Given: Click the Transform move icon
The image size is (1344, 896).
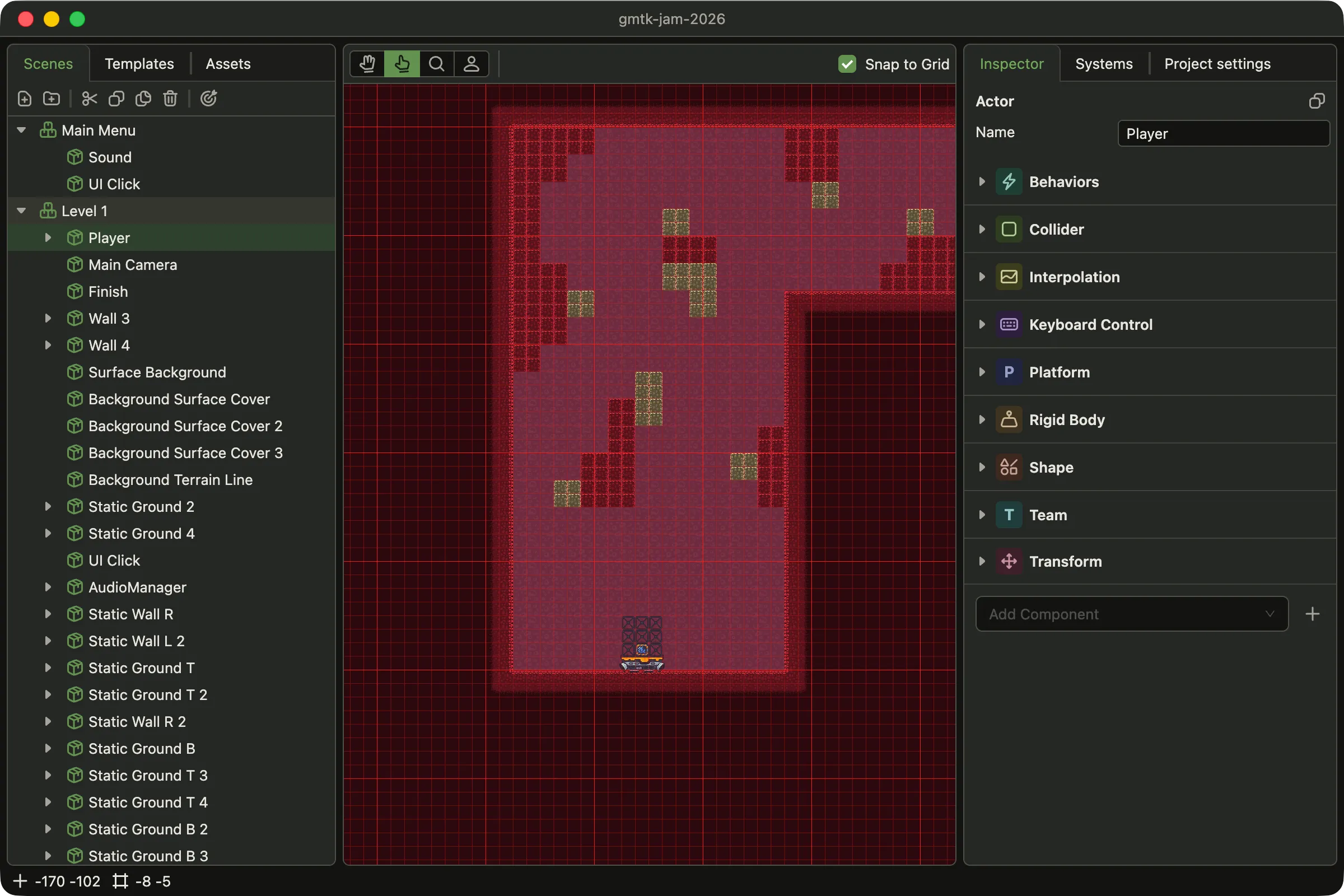Looking at the screenshot, I should (x=1009, y=562).
